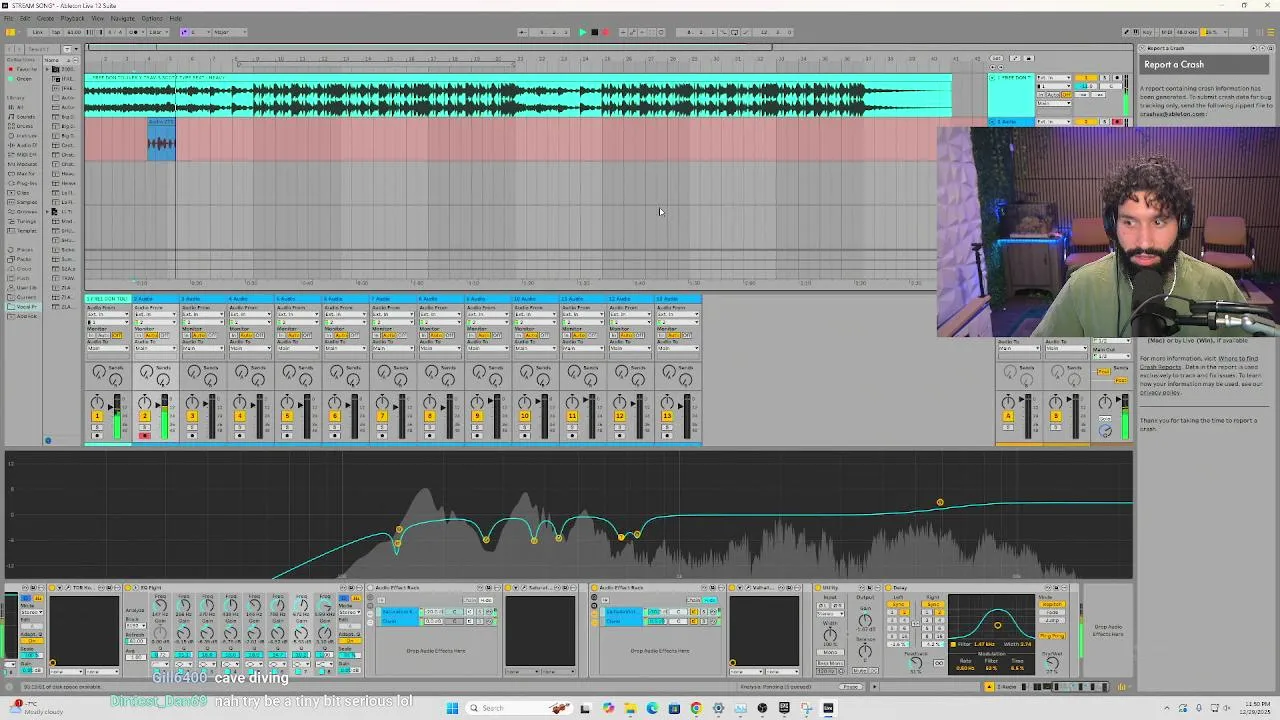Select the long cyan audio clip on track 1
This screenshot has height=720, width=1280.
[x=518, y=96]
